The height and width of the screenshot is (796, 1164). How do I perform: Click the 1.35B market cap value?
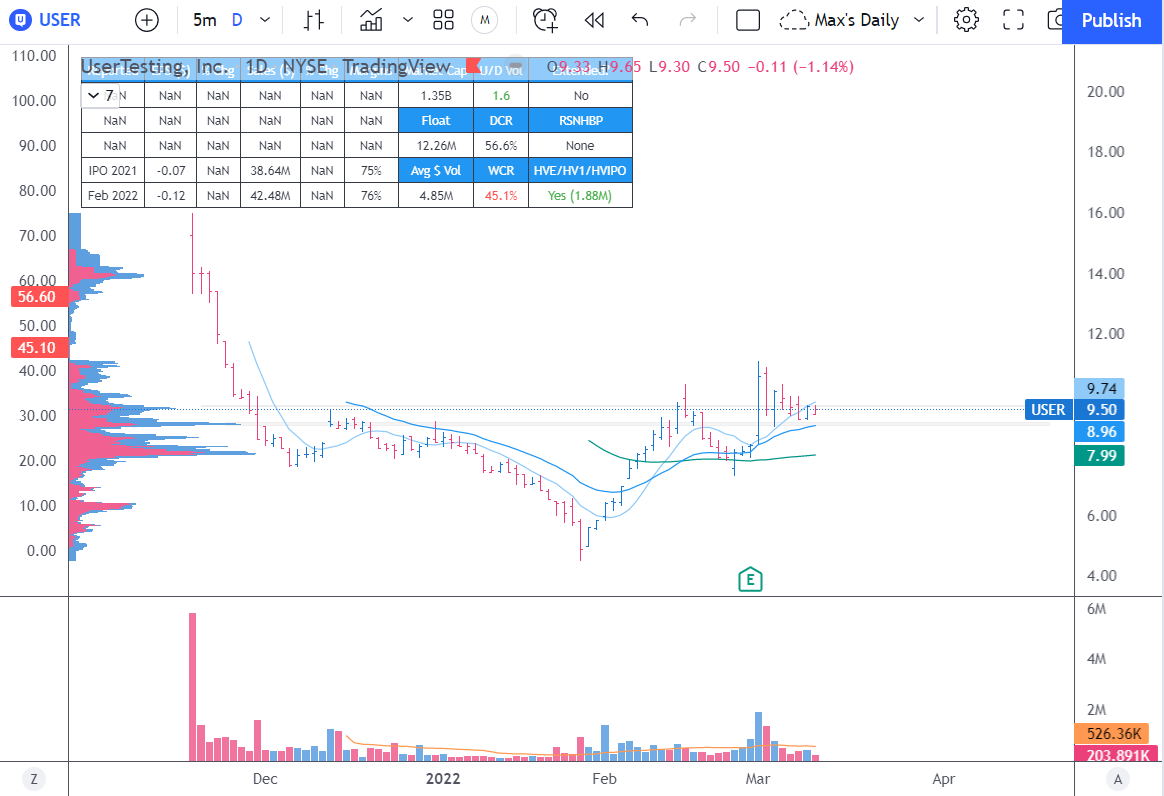[x=436, y=96]
